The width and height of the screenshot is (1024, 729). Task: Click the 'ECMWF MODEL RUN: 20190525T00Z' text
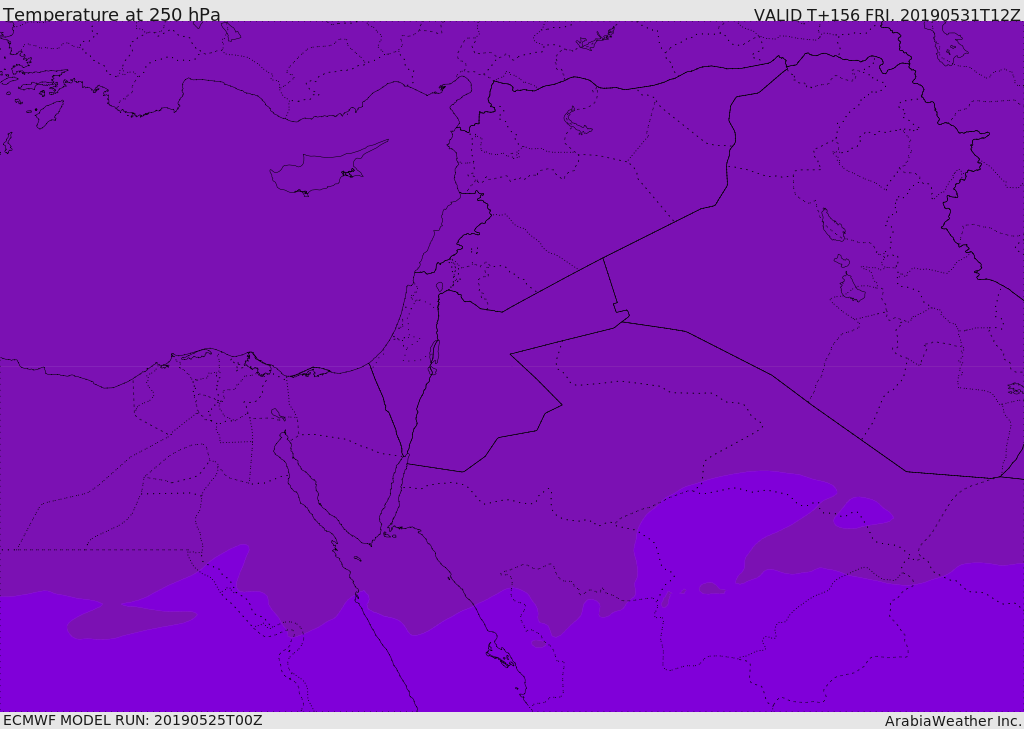(x=133, y=720)
